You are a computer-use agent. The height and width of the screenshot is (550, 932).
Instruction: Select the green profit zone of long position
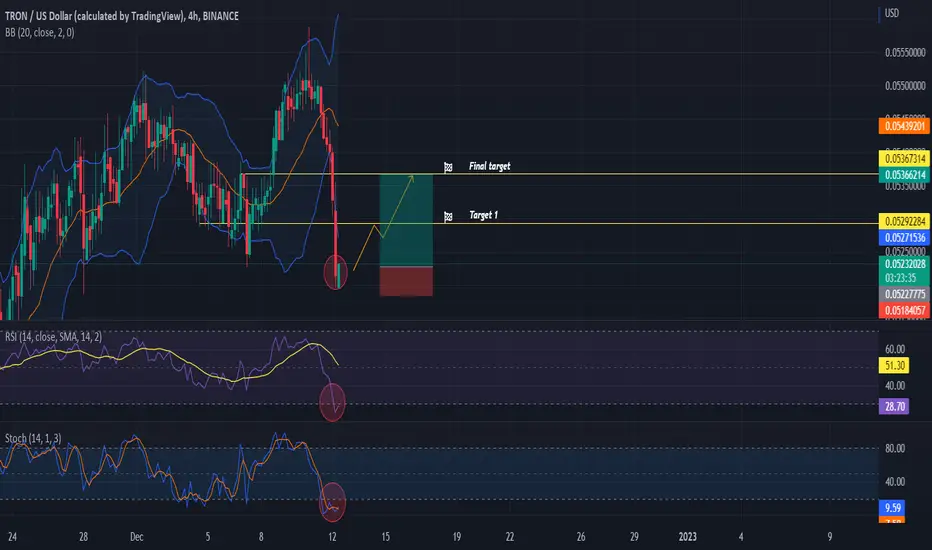tap(406, 220)
